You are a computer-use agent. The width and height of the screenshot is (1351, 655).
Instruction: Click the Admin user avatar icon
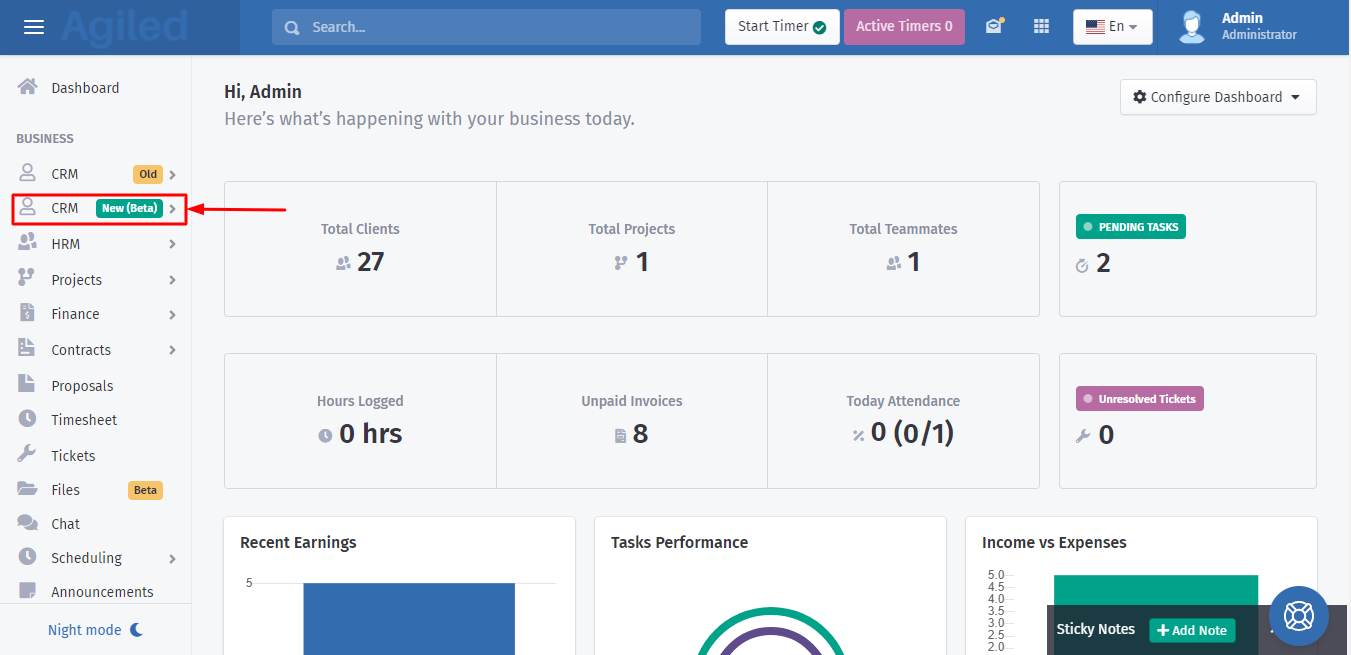[1191, 27]
